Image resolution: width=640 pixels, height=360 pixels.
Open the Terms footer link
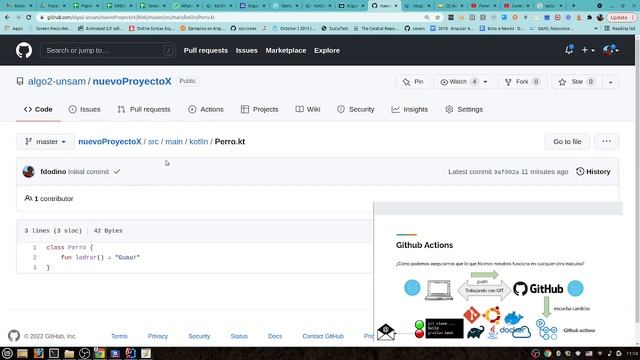click(119, 336)
